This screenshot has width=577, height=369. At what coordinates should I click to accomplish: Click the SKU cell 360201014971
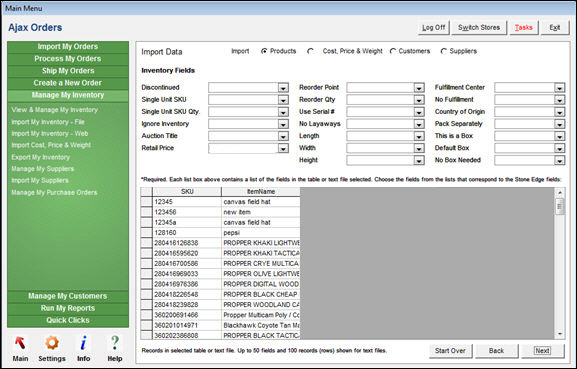click(x=187, y=326)
